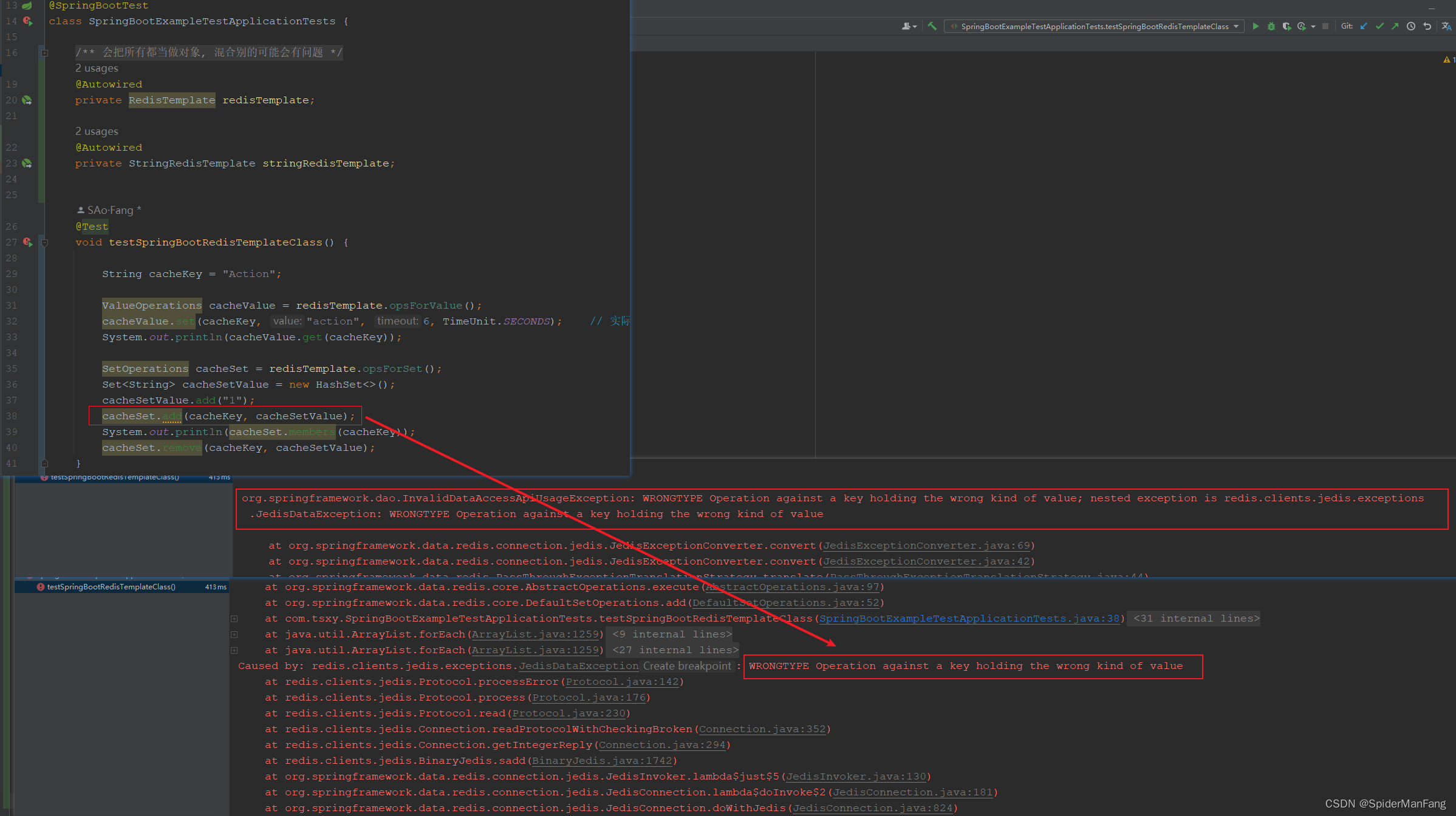Open Protocol.java:142 stack link
The image size is (1456, 816).
tap(622, 682)
